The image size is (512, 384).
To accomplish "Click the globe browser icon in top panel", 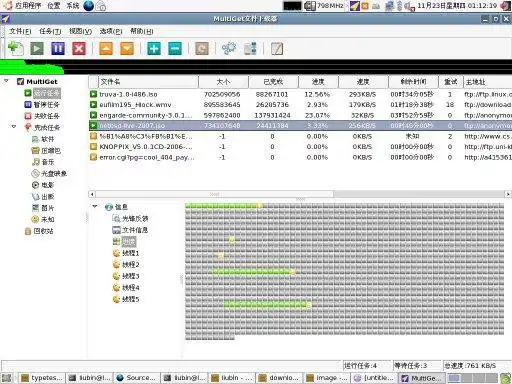I will (88, 6).
